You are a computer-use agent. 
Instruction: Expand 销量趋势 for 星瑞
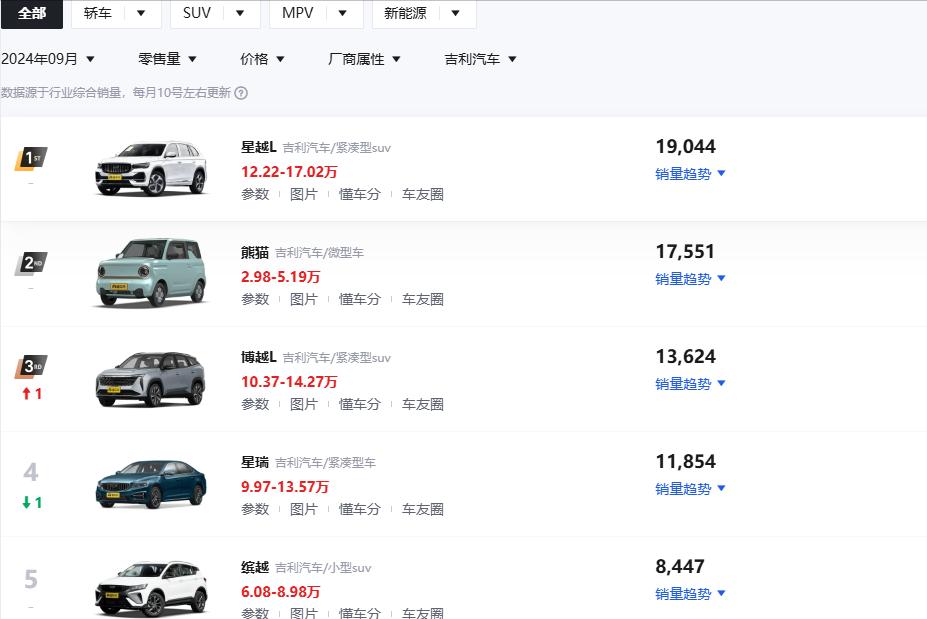(690, 489)
